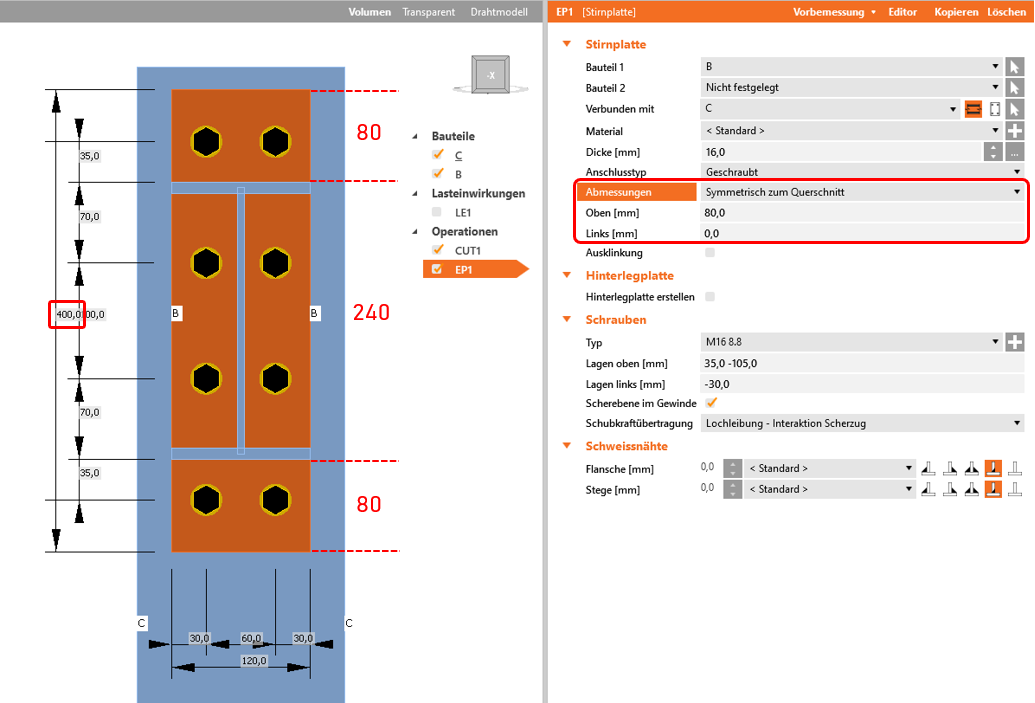Select first weld type icon for Flansche
The height and width of the screenshot is (703, 1035).
928,468
